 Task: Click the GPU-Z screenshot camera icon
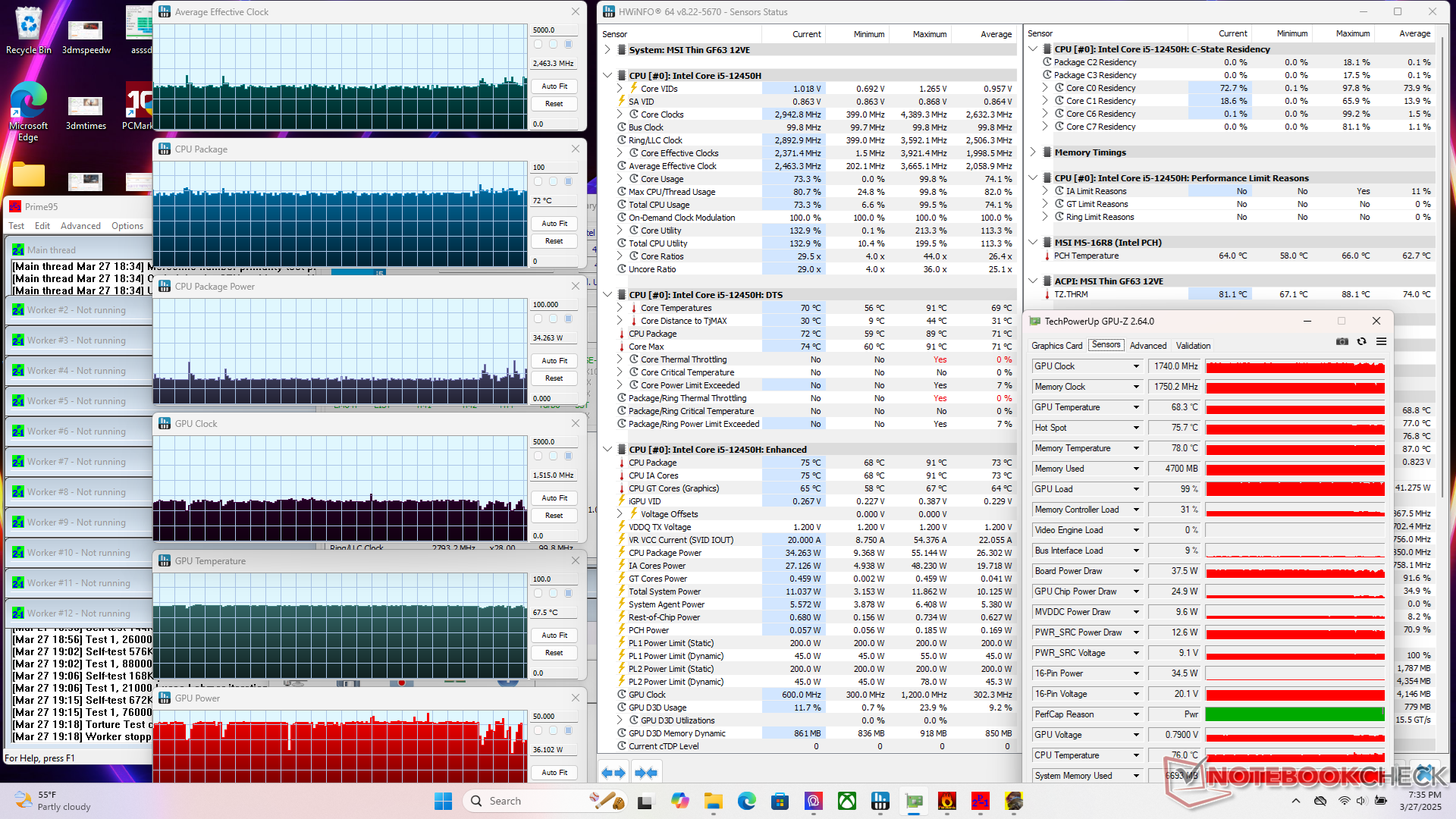click(1342, 342)
